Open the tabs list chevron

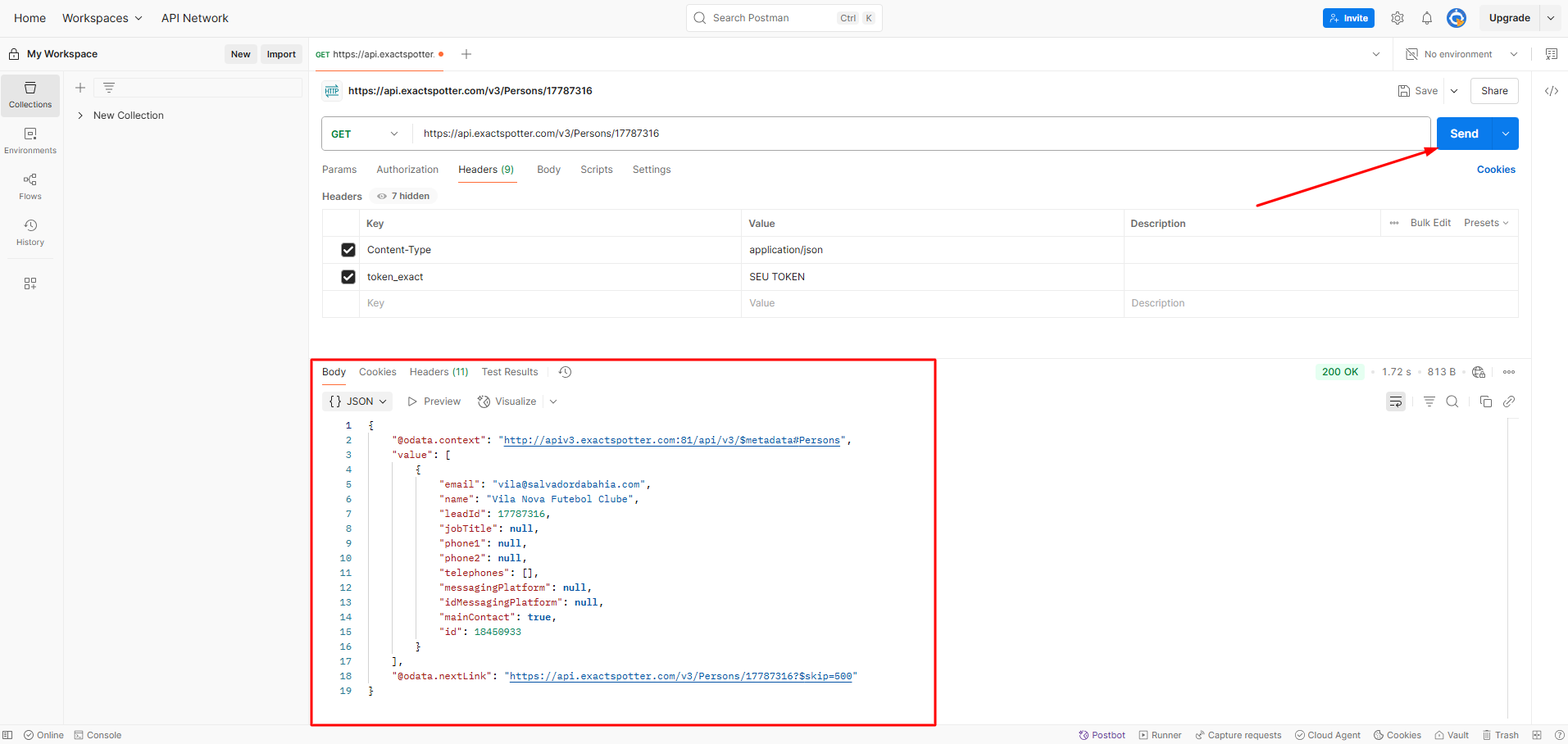pyautogui.click(x=1376, y=54)
